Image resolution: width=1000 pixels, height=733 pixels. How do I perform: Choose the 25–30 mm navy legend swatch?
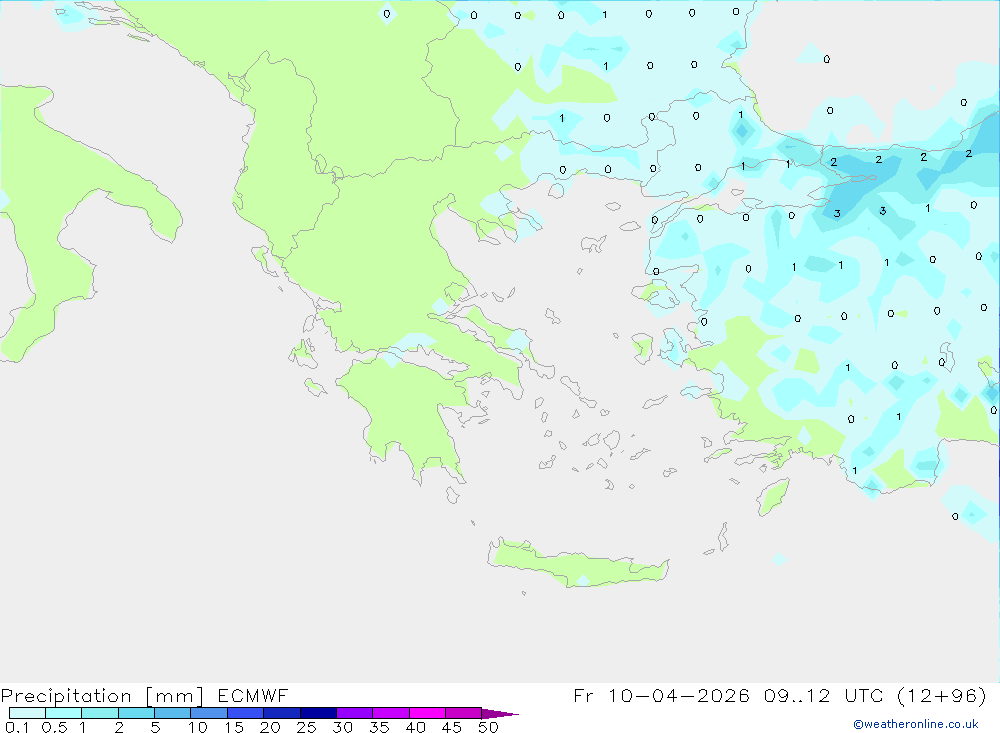coord(318,713)
